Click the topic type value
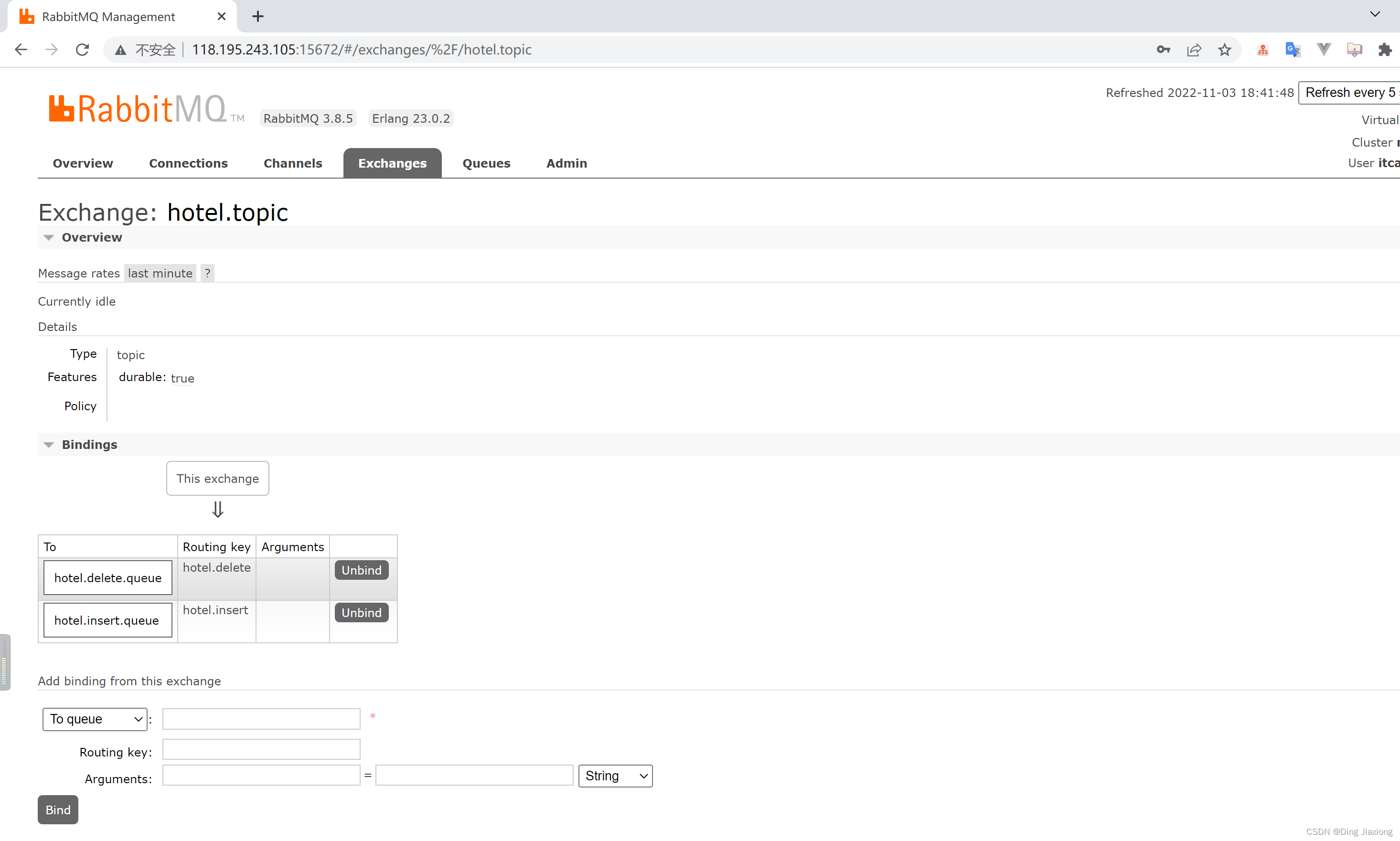Viewport: 1400px width, 841px height. click(x=131, y=355)
